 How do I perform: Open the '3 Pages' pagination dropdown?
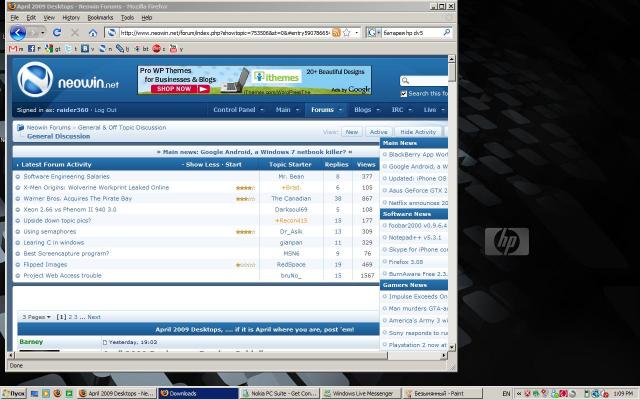point(36,317)
